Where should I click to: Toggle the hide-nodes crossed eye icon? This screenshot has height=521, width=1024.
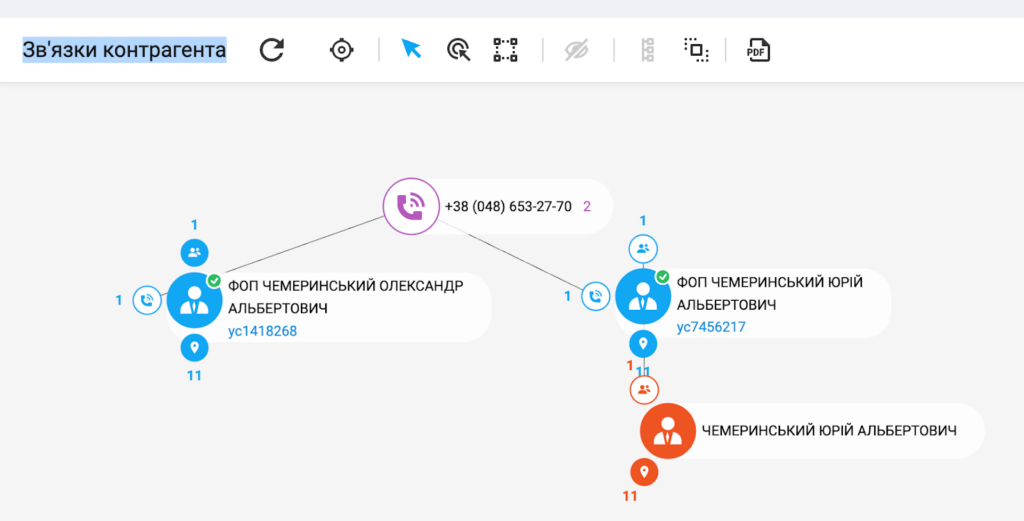[577, 50]
